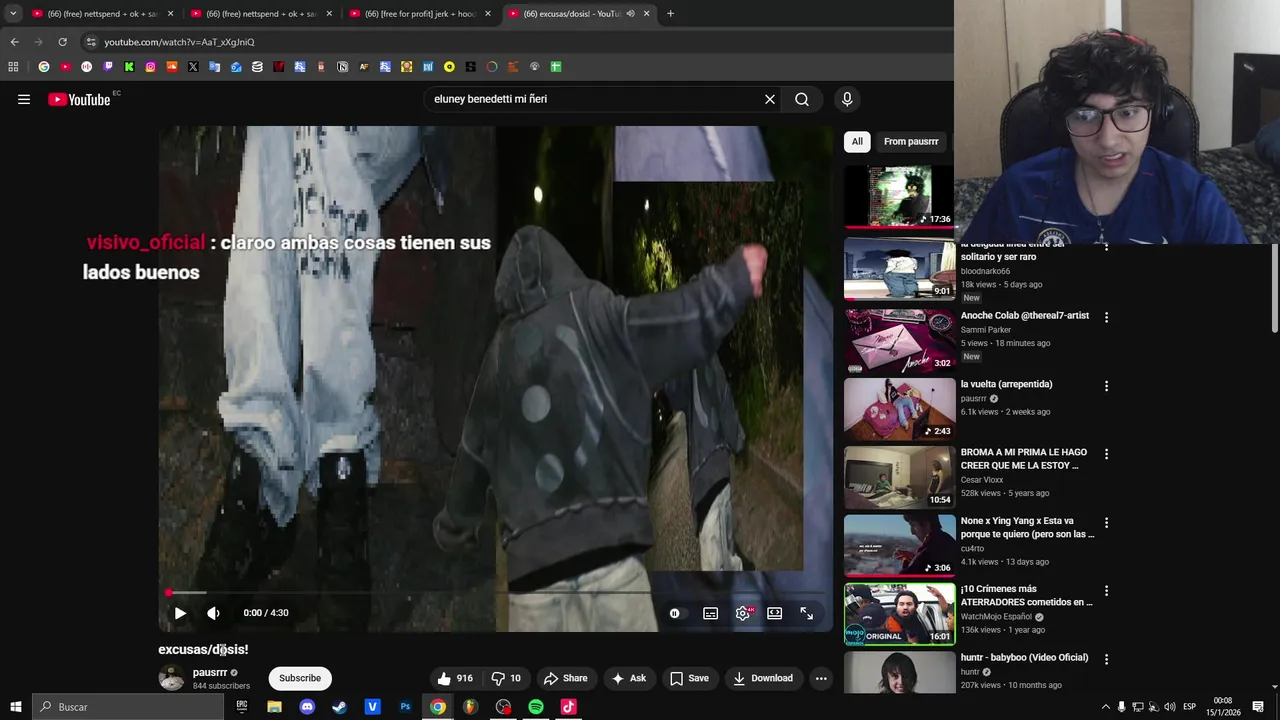Subscribe to pausrrr channel
This screenshot has width=1280, height=720.
pyautogui.click(x=300, y=678)
